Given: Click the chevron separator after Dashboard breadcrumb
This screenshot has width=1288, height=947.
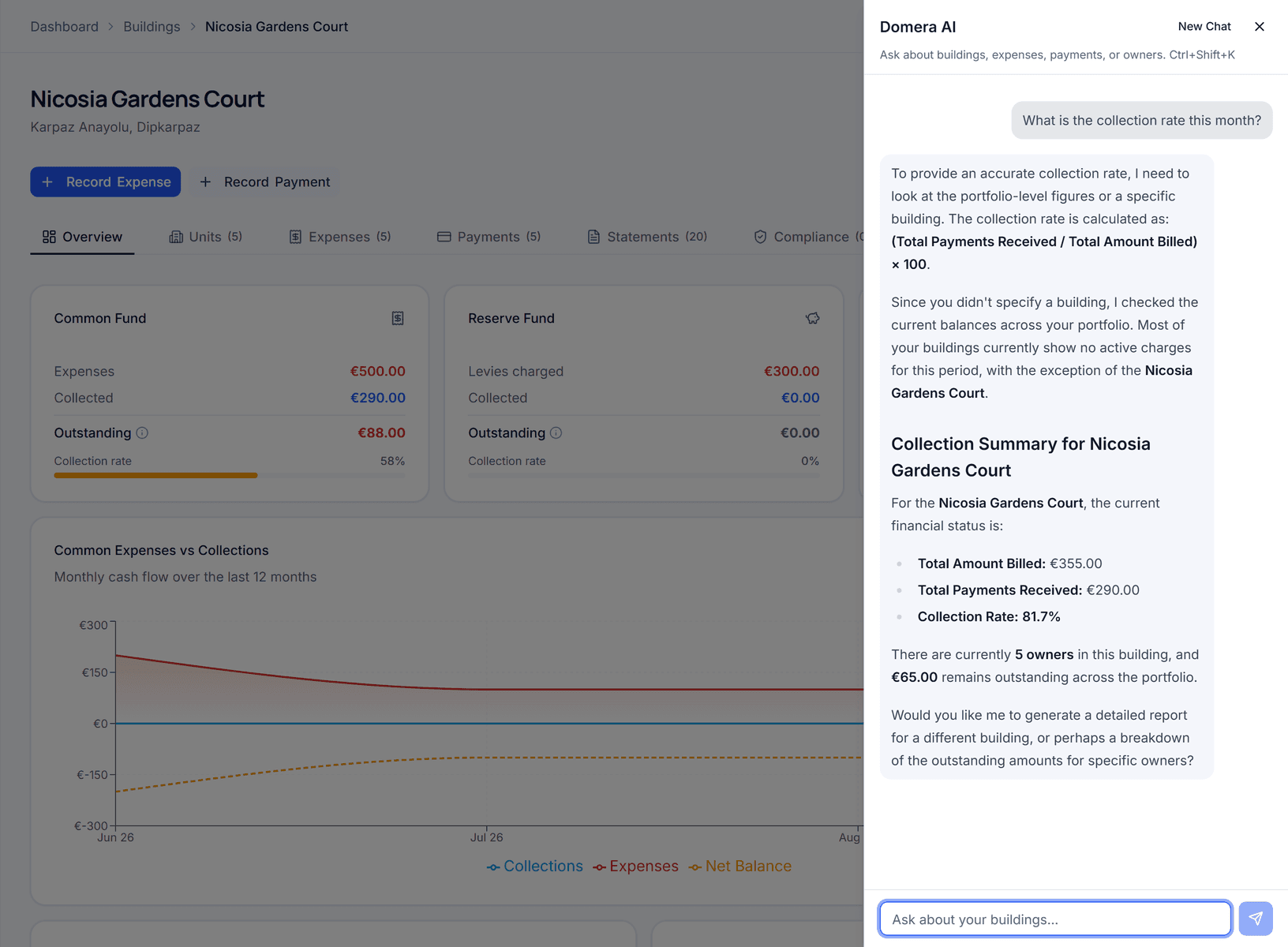Looking at the screenshot, I should click(111, 27).
